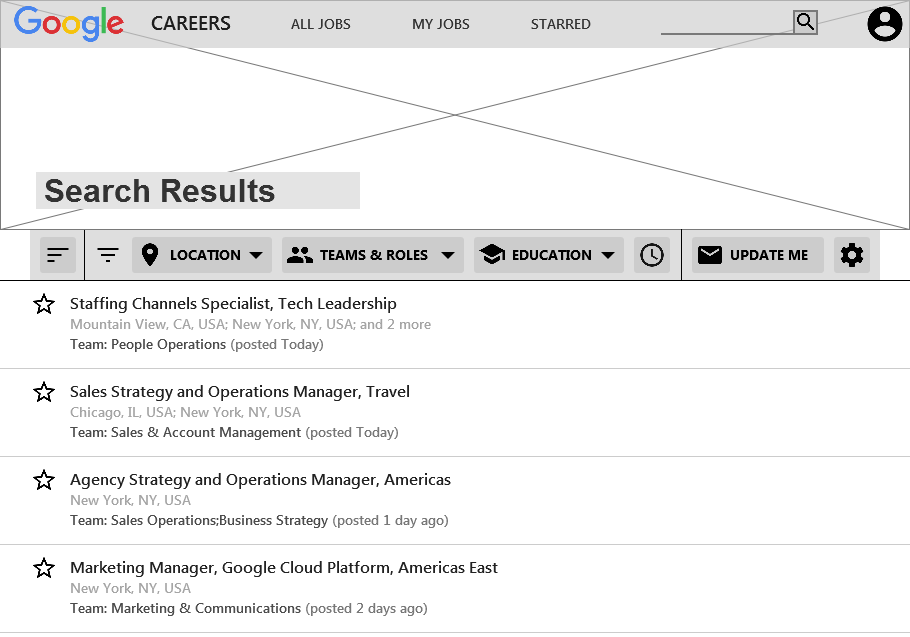The width and height of the screenshot is (910, 637).
Task: Open Marketing Manager, Google Cloud Platform listing
Action: pyautogui.click(x=284, y=567)
